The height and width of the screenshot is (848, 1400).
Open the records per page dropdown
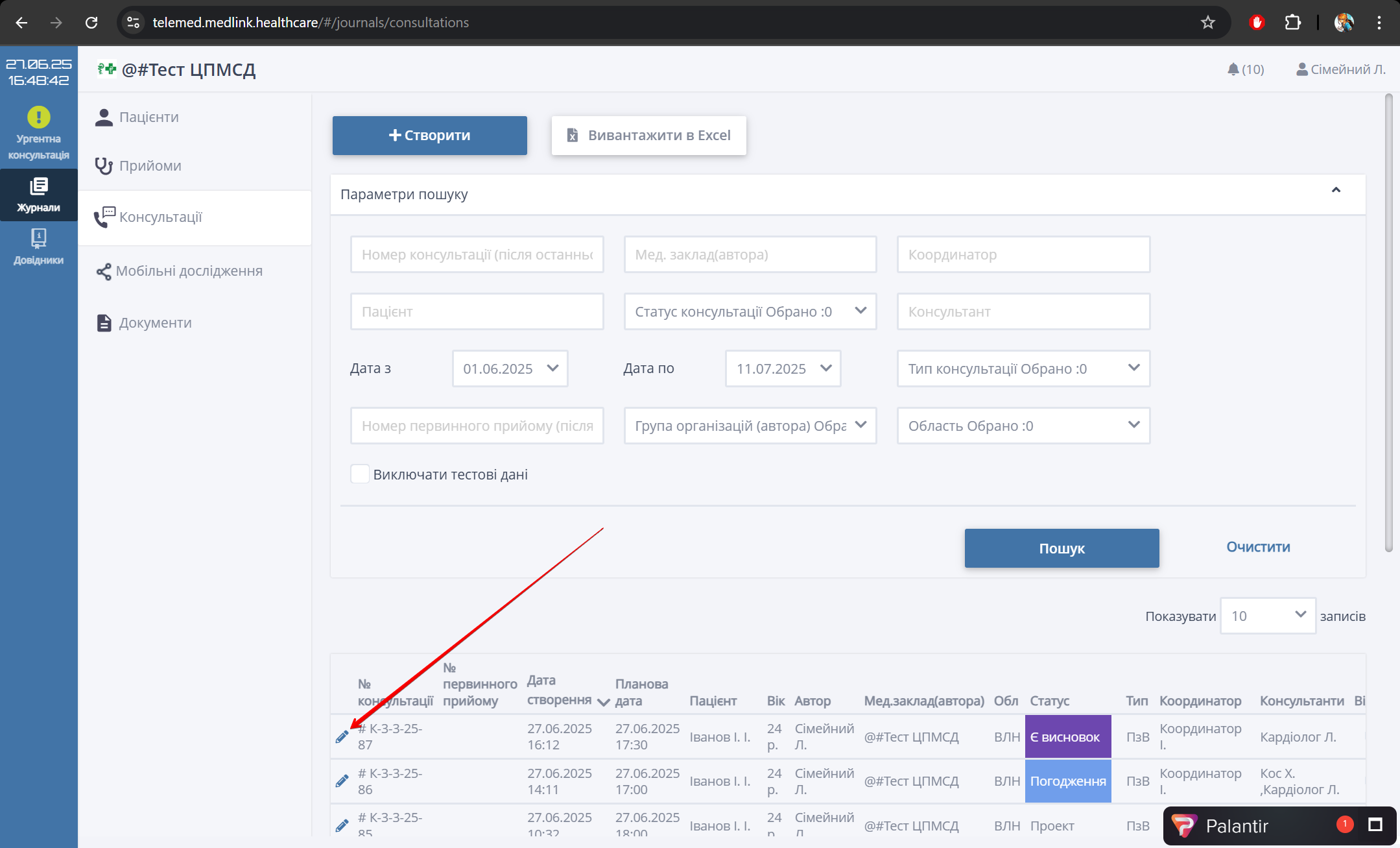pyautogui.click(x=1267, y=616)
